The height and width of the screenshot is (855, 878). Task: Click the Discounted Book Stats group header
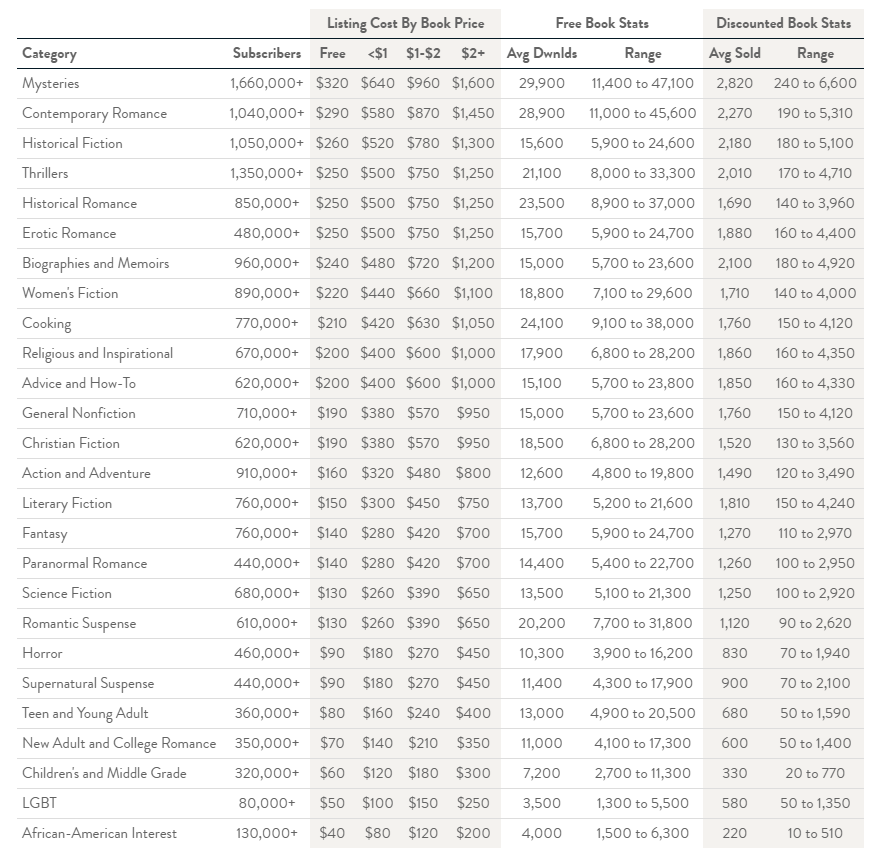click(783, 23)
